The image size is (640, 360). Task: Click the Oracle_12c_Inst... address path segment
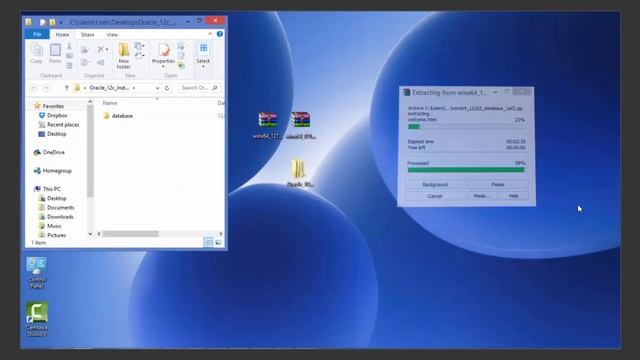coord(109,88)
